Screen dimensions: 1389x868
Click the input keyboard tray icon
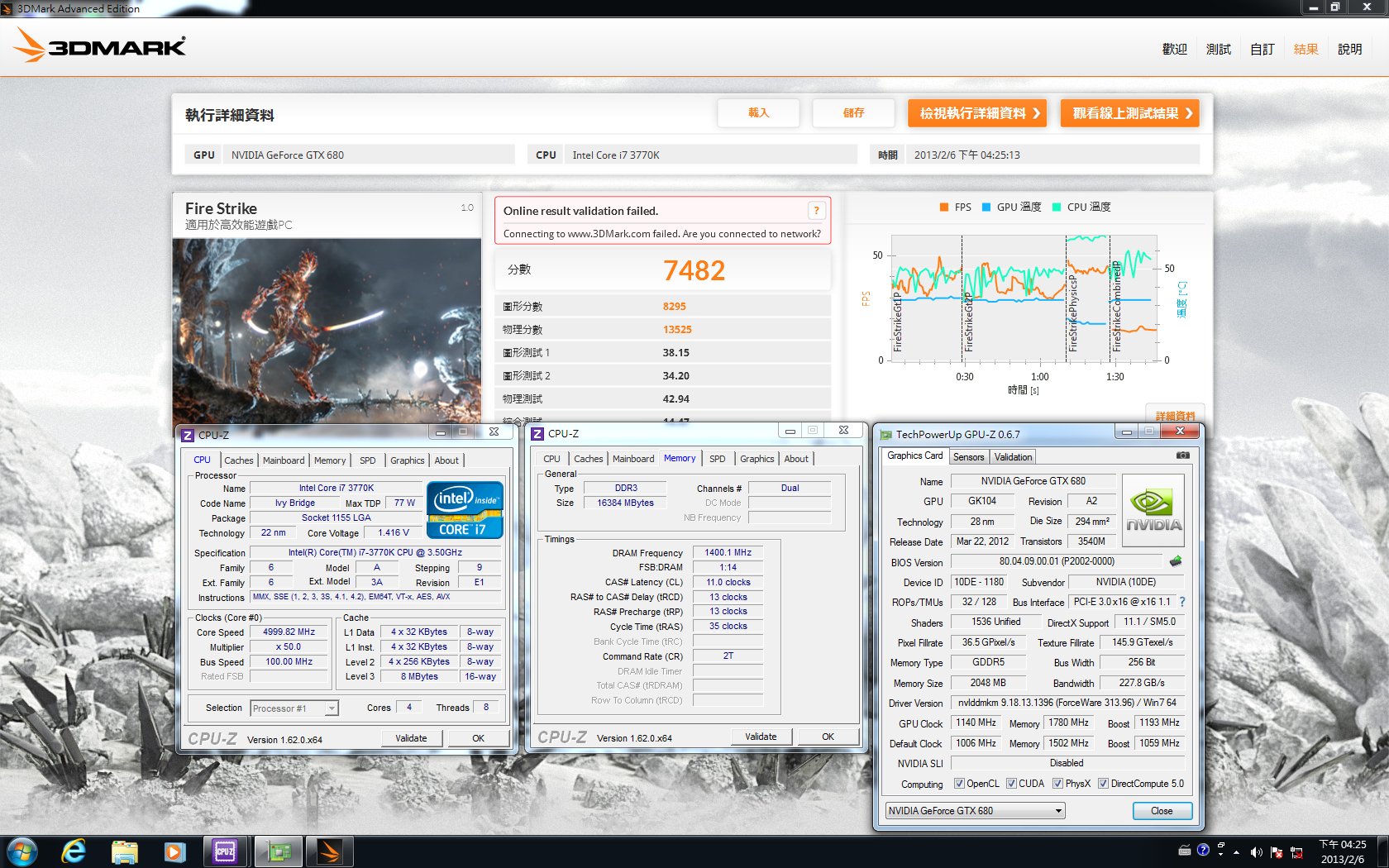coord(1185,850)
